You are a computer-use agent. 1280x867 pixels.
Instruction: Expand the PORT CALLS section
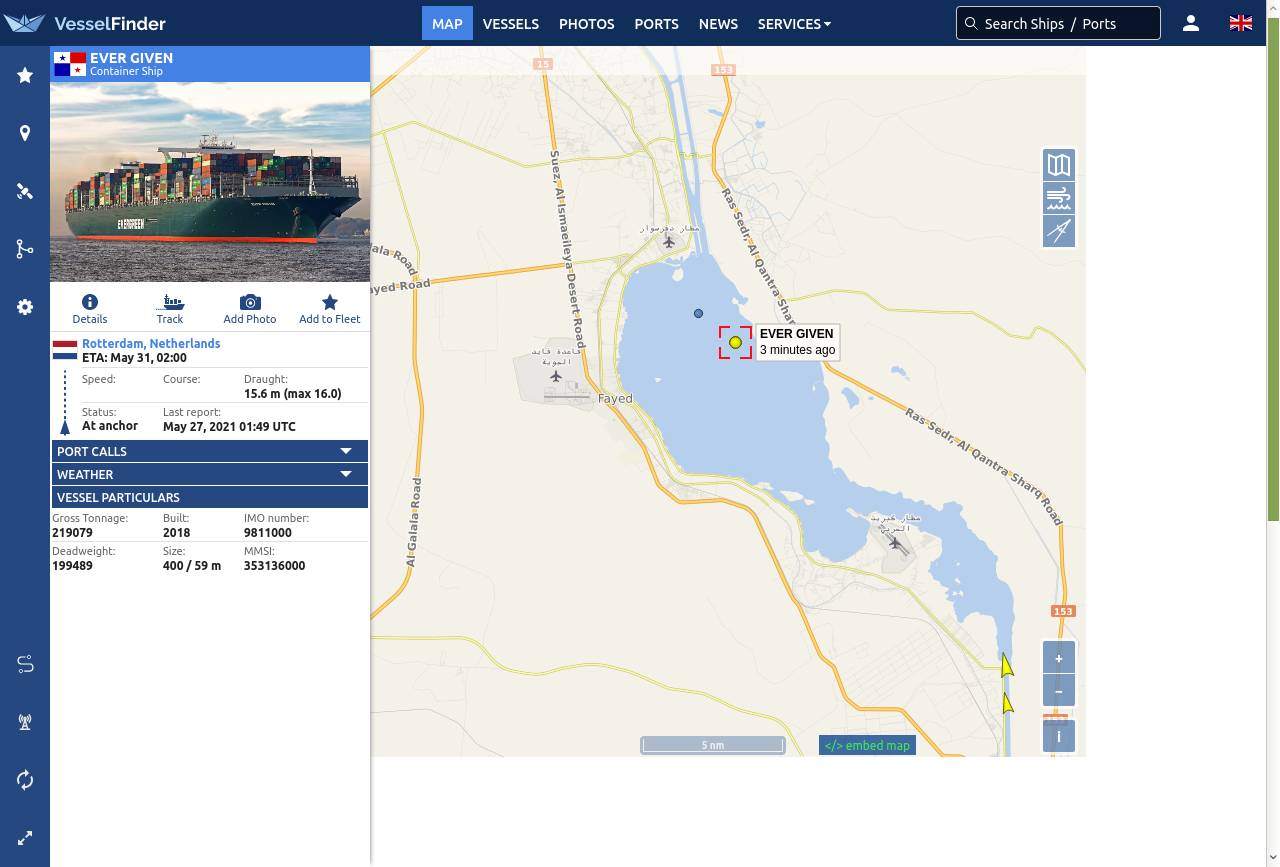(210, 451)
